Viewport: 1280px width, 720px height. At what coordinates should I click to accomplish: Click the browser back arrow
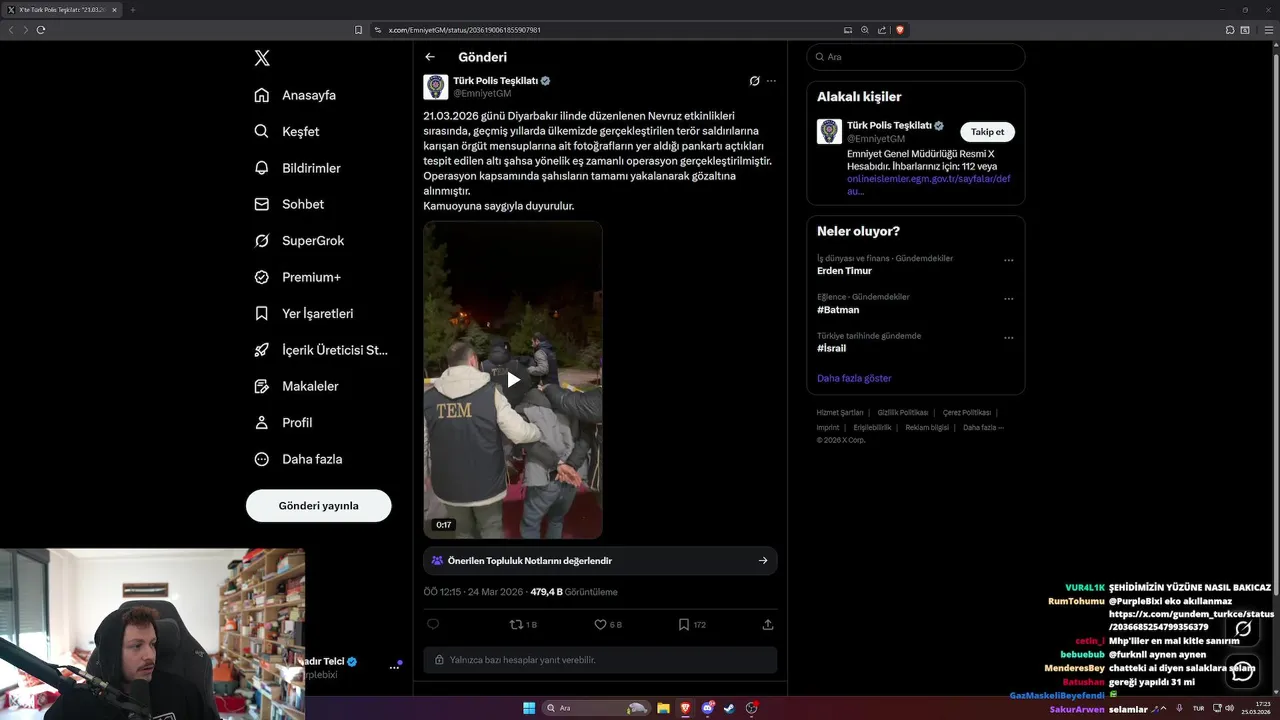coord(11,30)
